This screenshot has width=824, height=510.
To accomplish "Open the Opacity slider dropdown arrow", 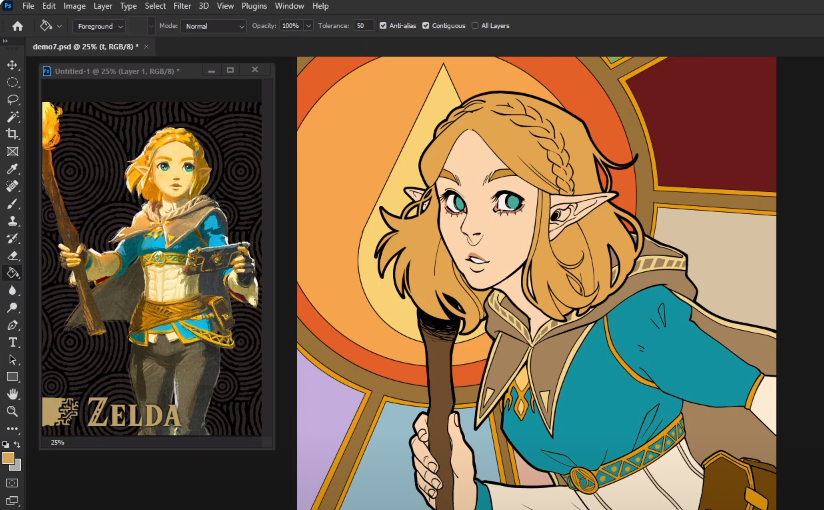I will point(308,26).
